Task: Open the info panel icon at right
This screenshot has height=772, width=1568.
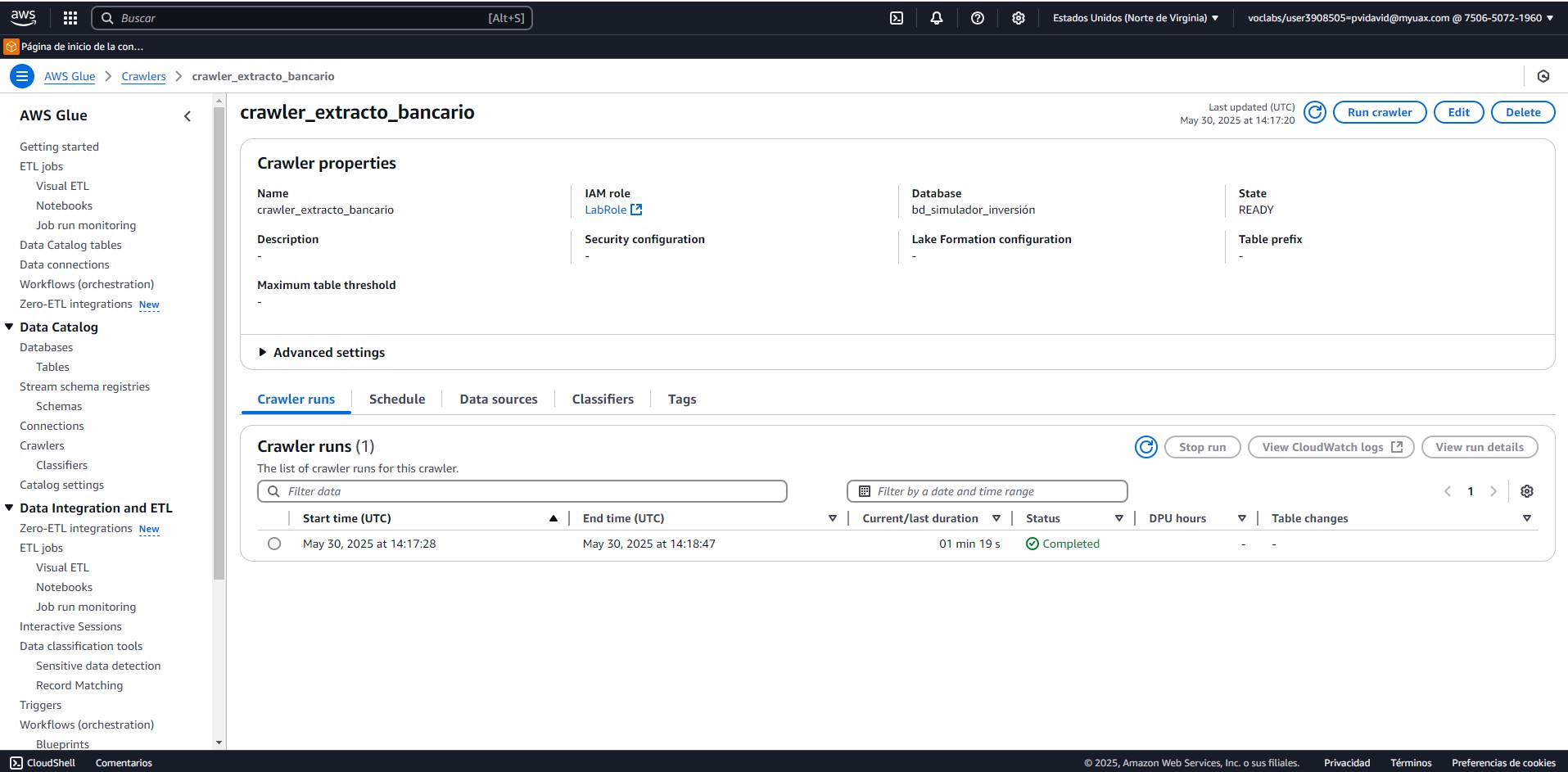Action: pos(1543,76)
